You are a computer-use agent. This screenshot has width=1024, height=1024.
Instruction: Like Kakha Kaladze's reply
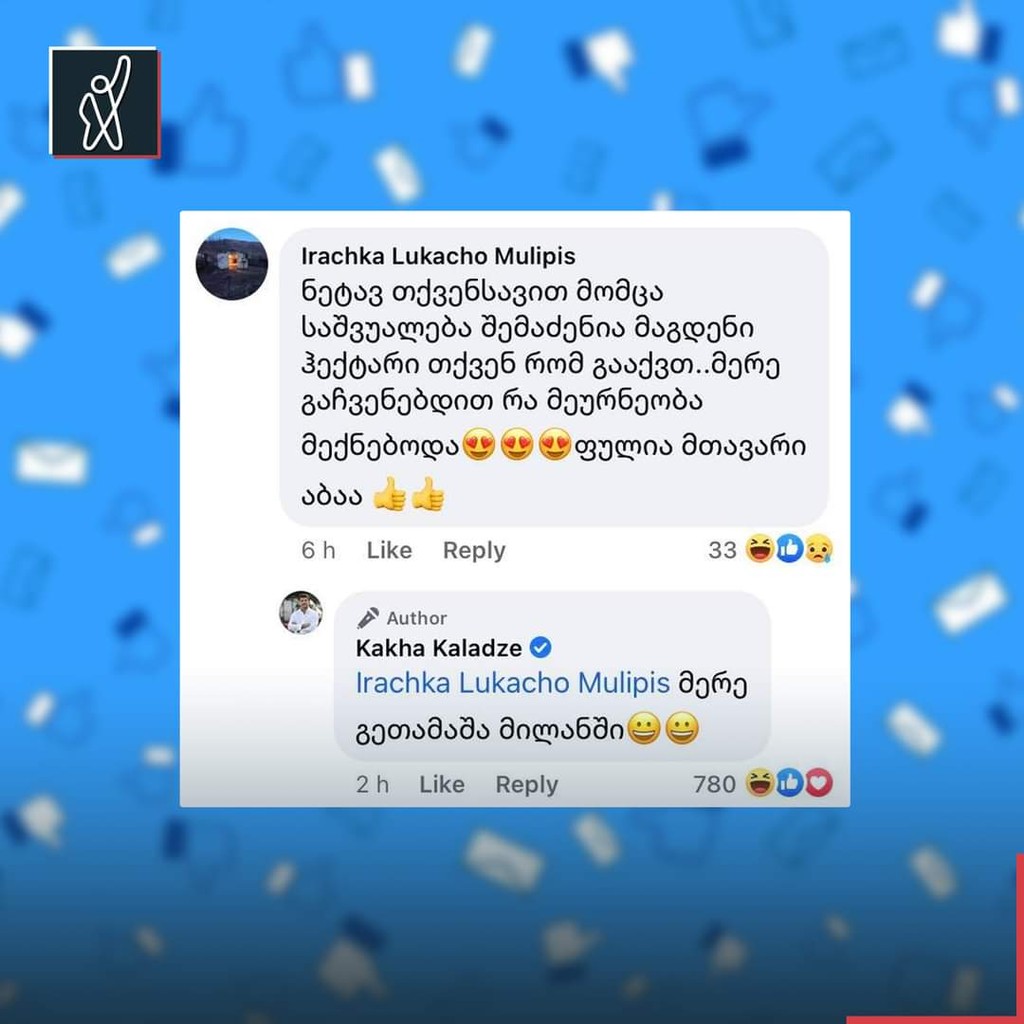(x=442, y=784)
